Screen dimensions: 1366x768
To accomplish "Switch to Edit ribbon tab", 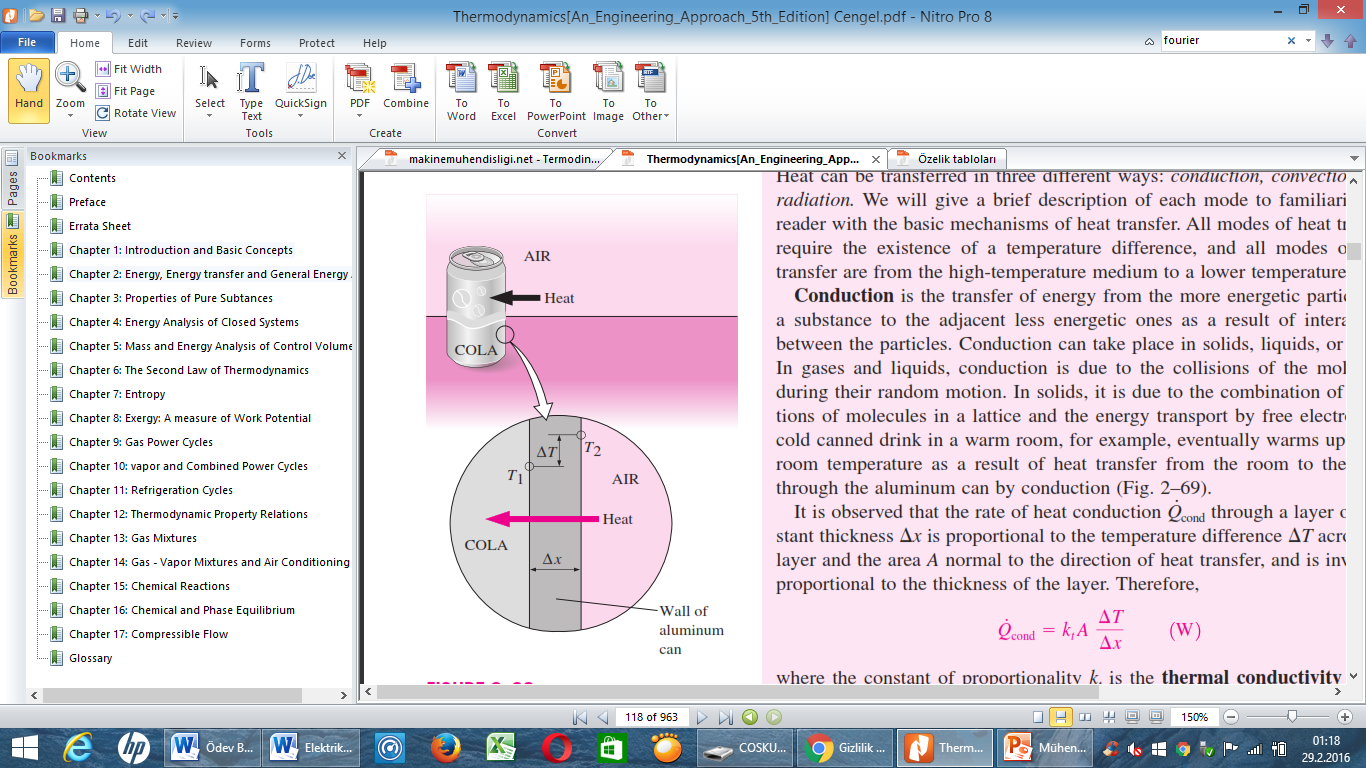I will (138, 43).
